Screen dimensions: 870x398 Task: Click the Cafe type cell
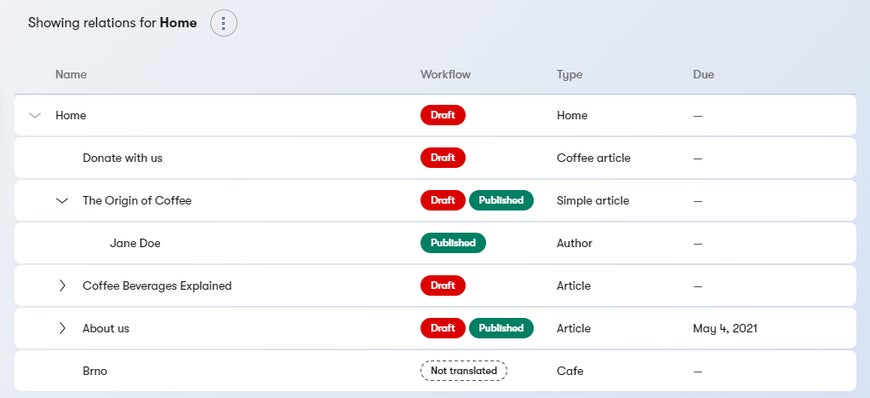[x=570, y=371]
